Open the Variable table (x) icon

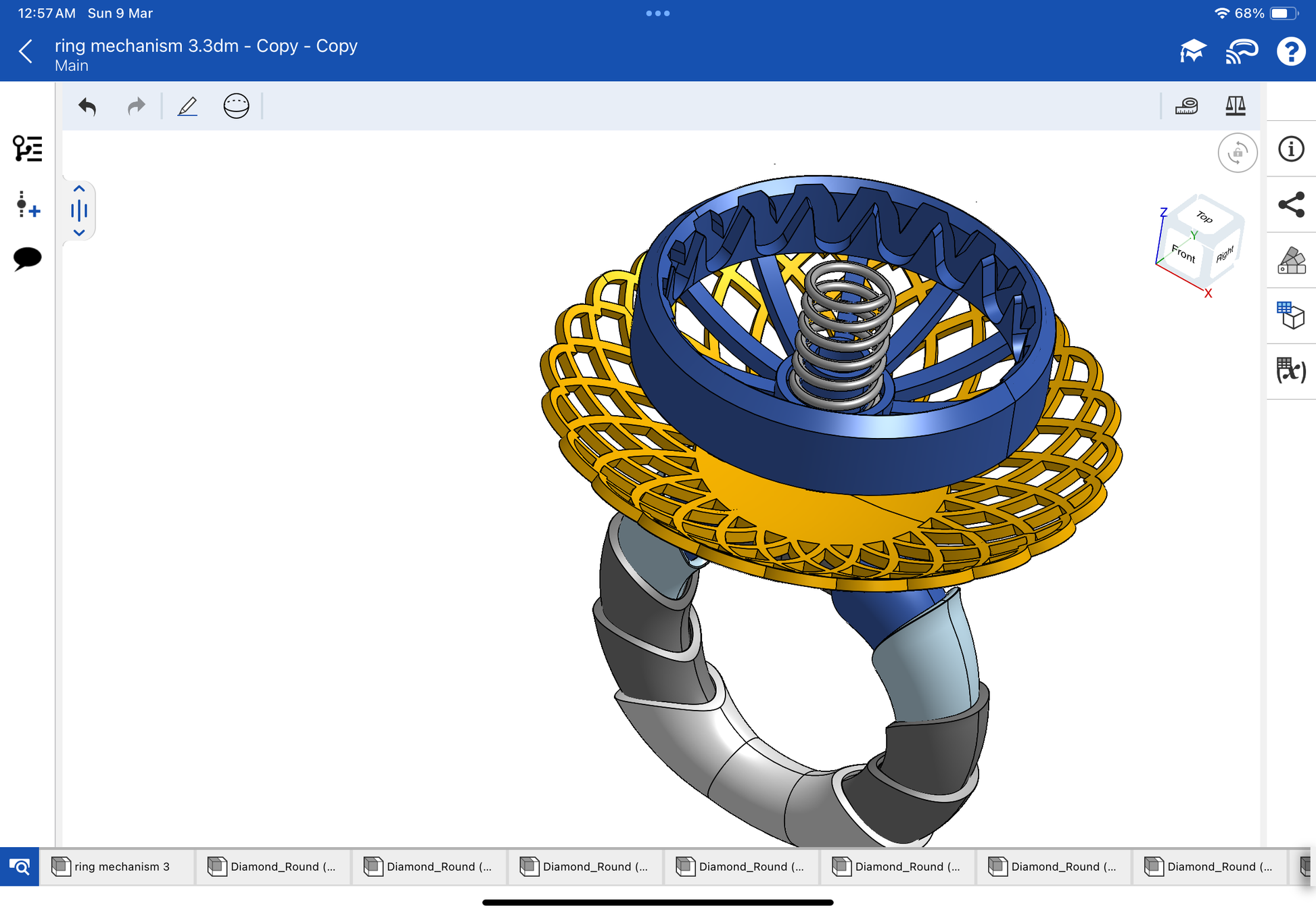1290,370
